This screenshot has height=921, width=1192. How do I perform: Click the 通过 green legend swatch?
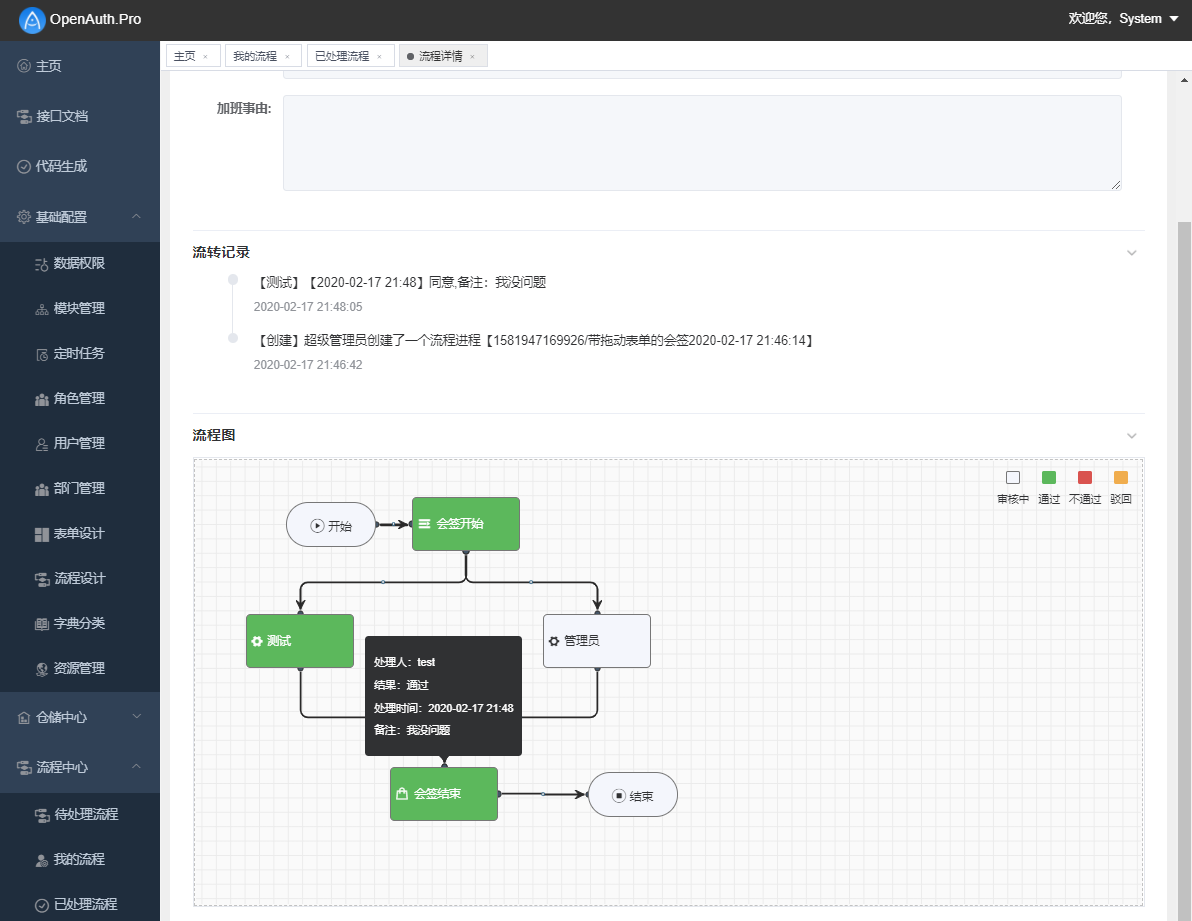(1048, 477)
